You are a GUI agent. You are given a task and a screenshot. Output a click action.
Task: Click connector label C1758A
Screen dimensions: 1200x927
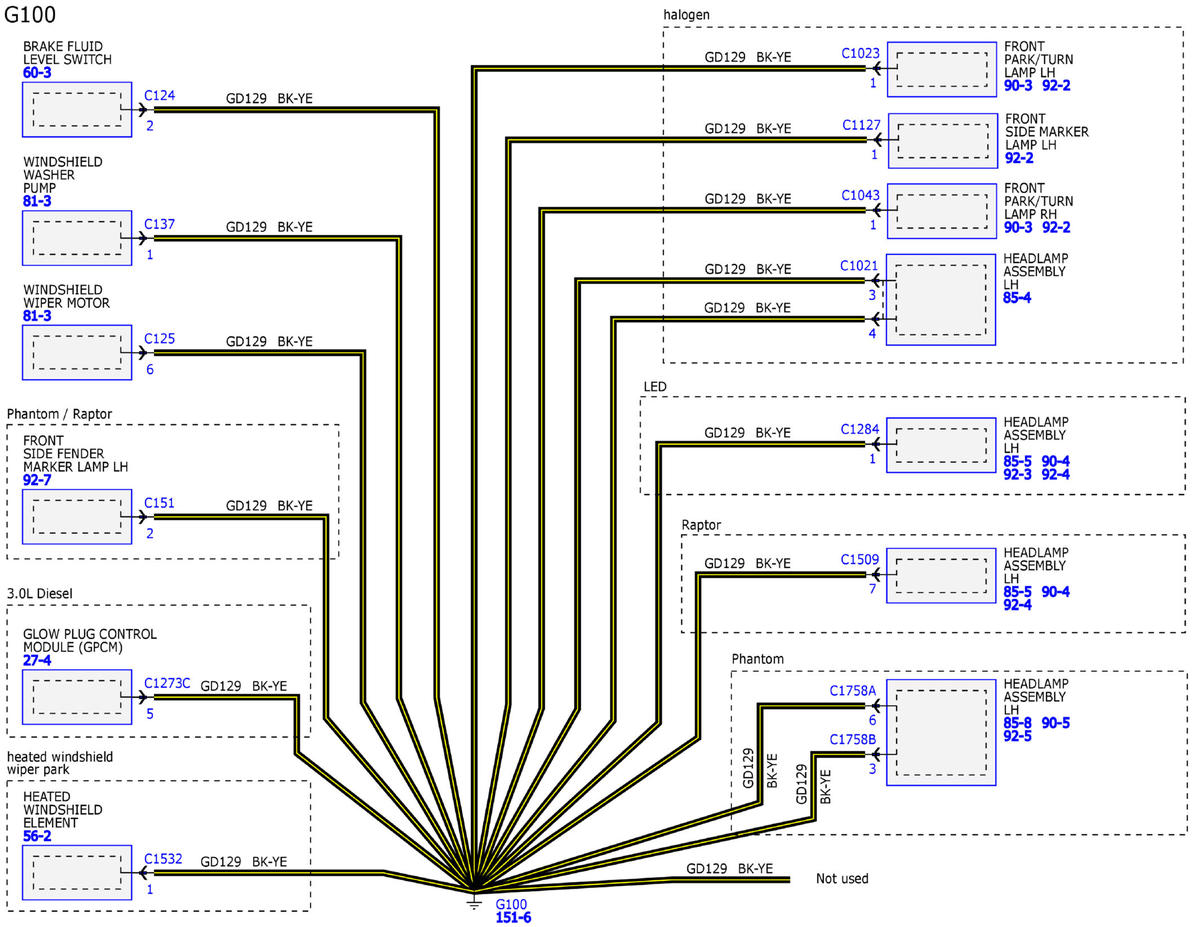(853, 690)
